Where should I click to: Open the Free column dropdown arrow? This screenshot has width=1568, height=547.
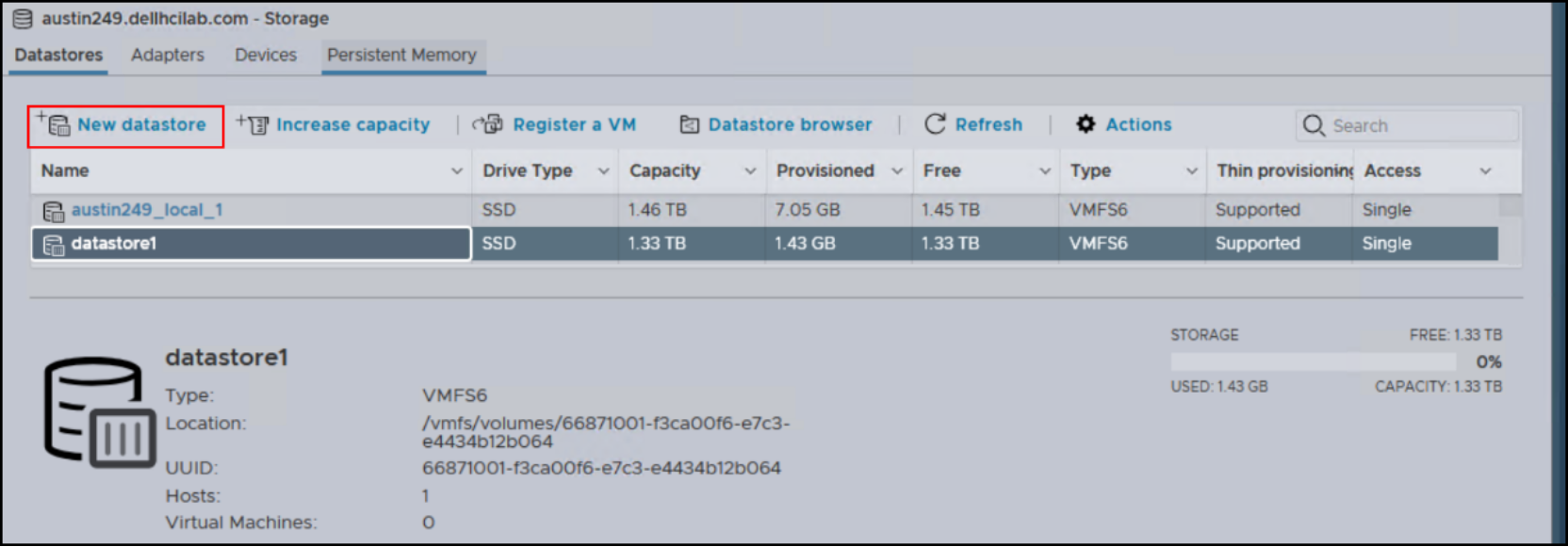1044,171
